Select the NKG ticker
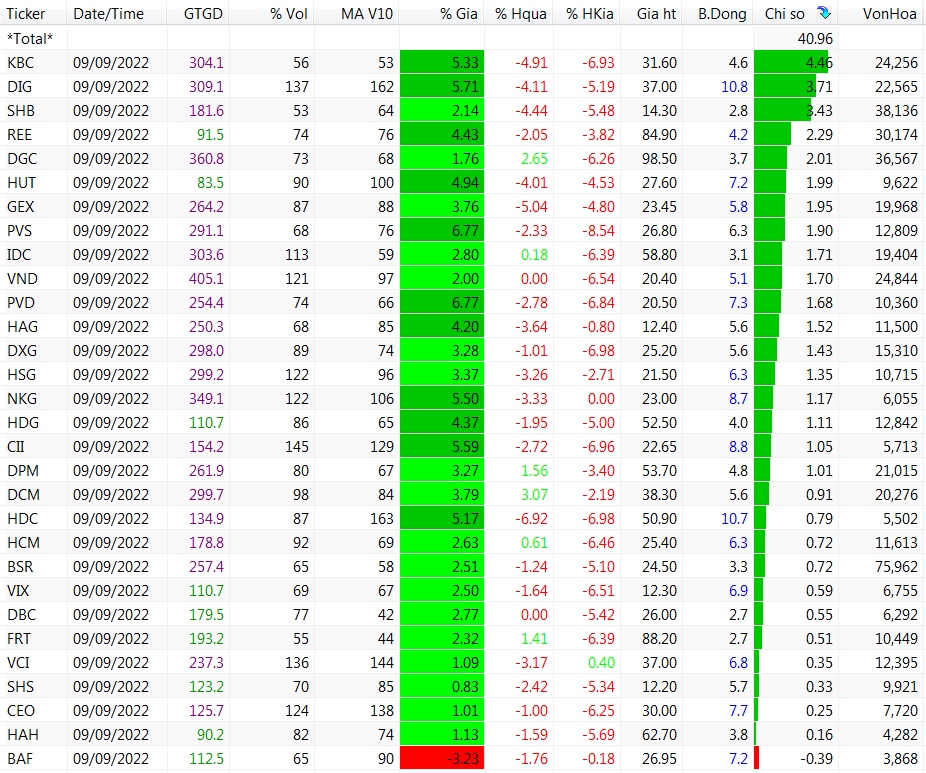The image size is (926, 773). tap(22, 399)
